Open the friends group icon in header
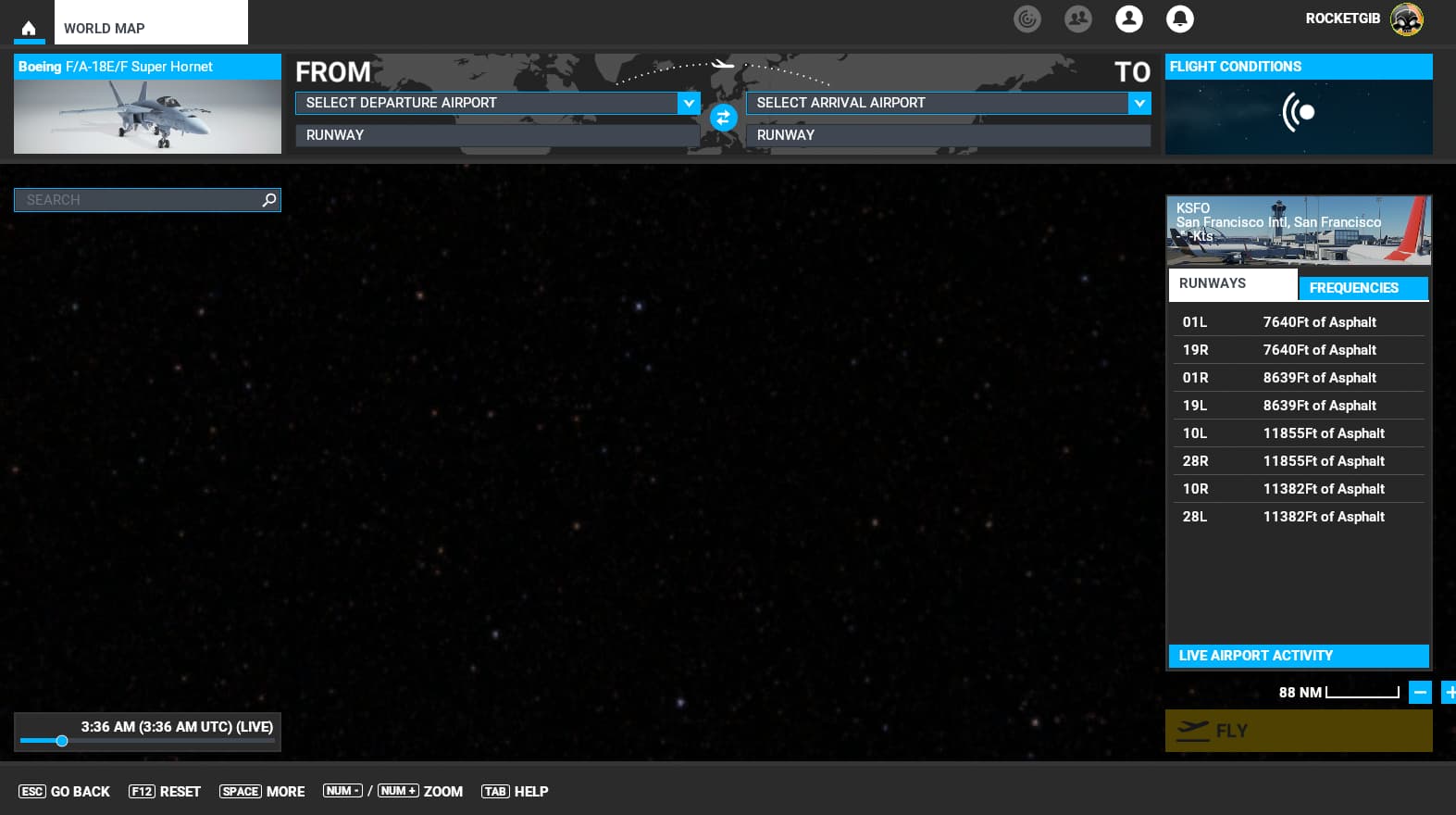Screen dimensions: 1456x815 pyautogui.click(x=1078, y=19)
